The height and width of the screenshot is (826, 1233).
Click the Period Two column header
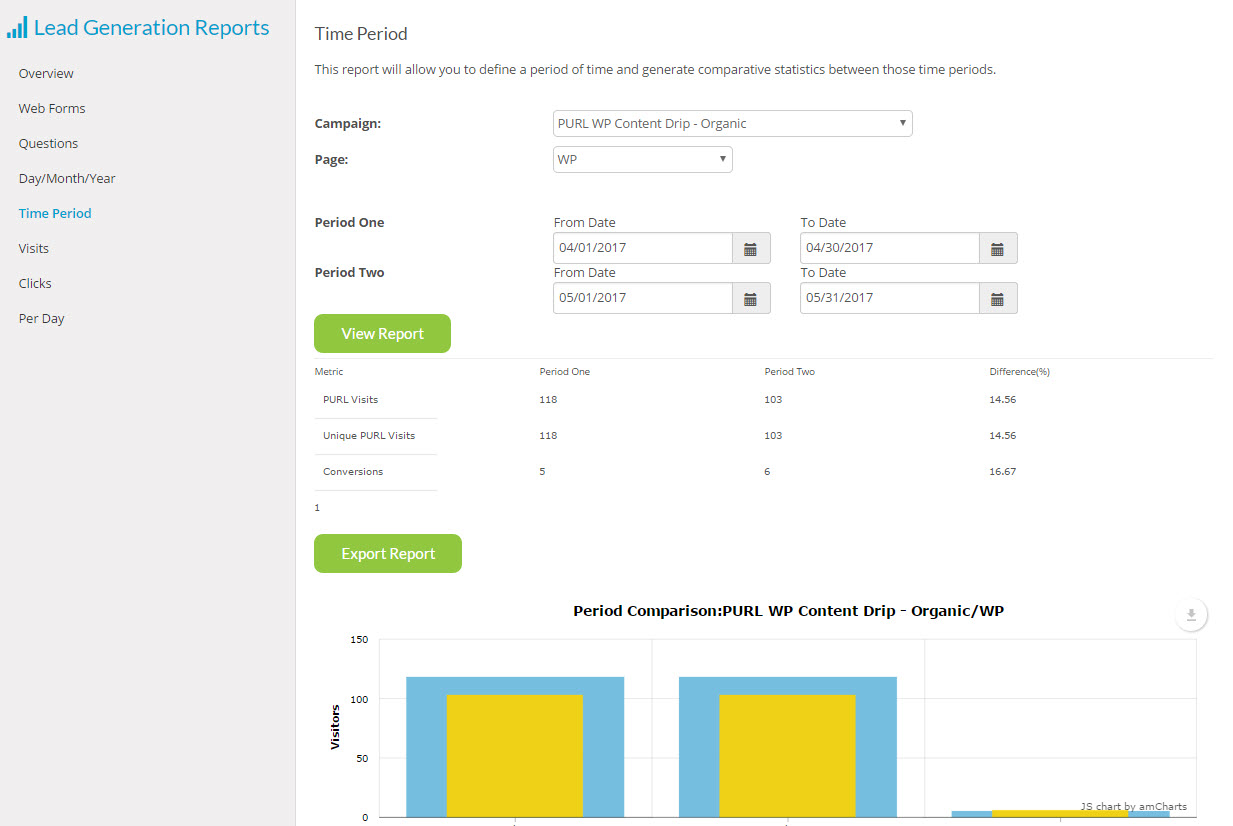coord(790,372)
